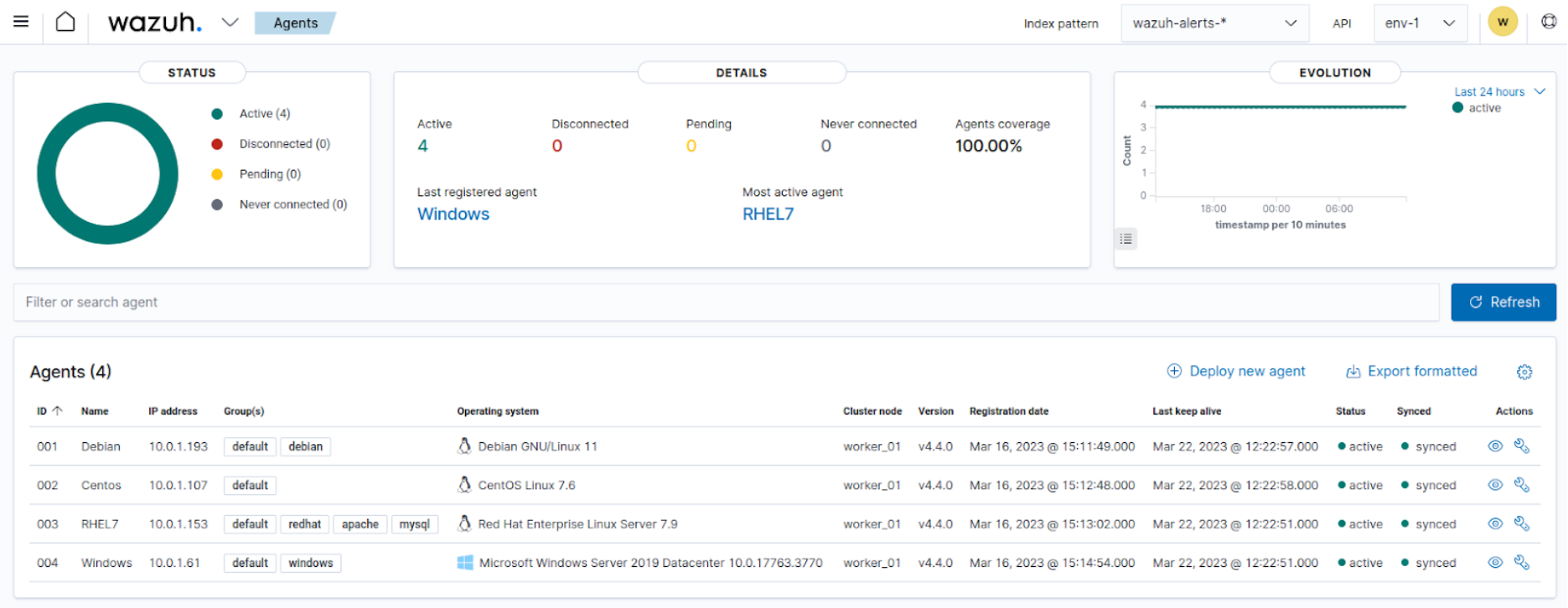The image size is (1568, 608).
Task: Focus the Filter or search agent field
Action: tap(726, 302)
